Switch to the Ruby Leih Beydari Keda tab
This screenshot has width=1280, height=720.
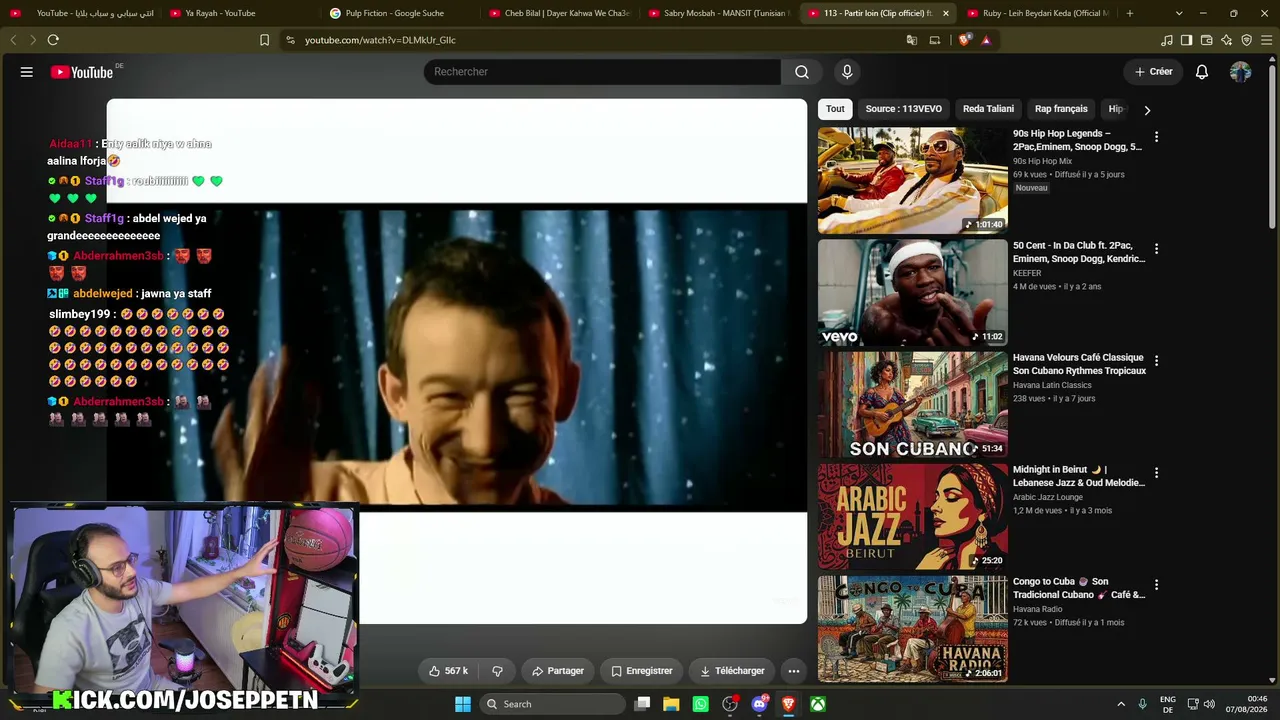tap(1036, 13)
